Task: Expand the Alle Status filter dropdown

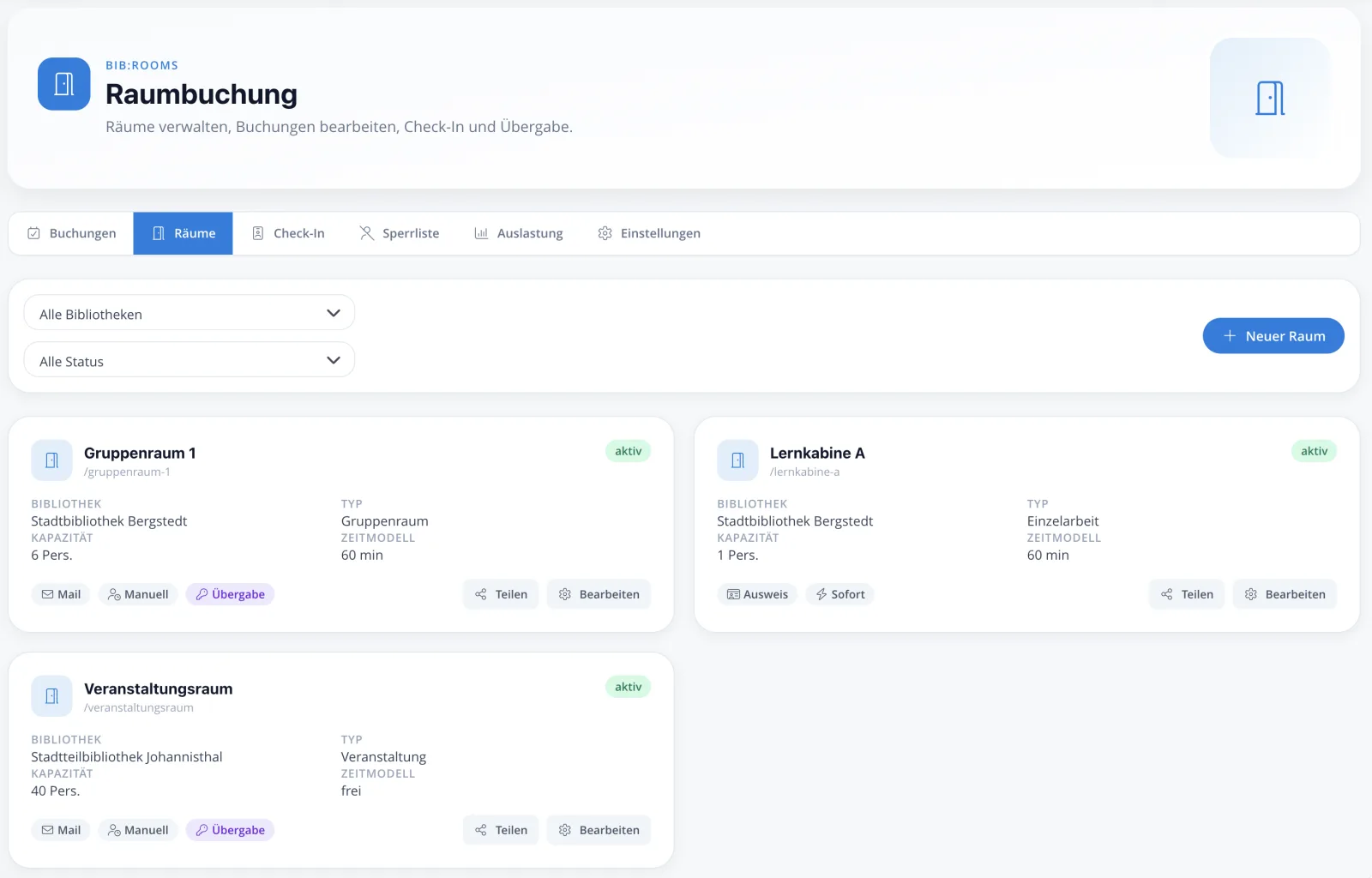Action: tap(190, 360)
